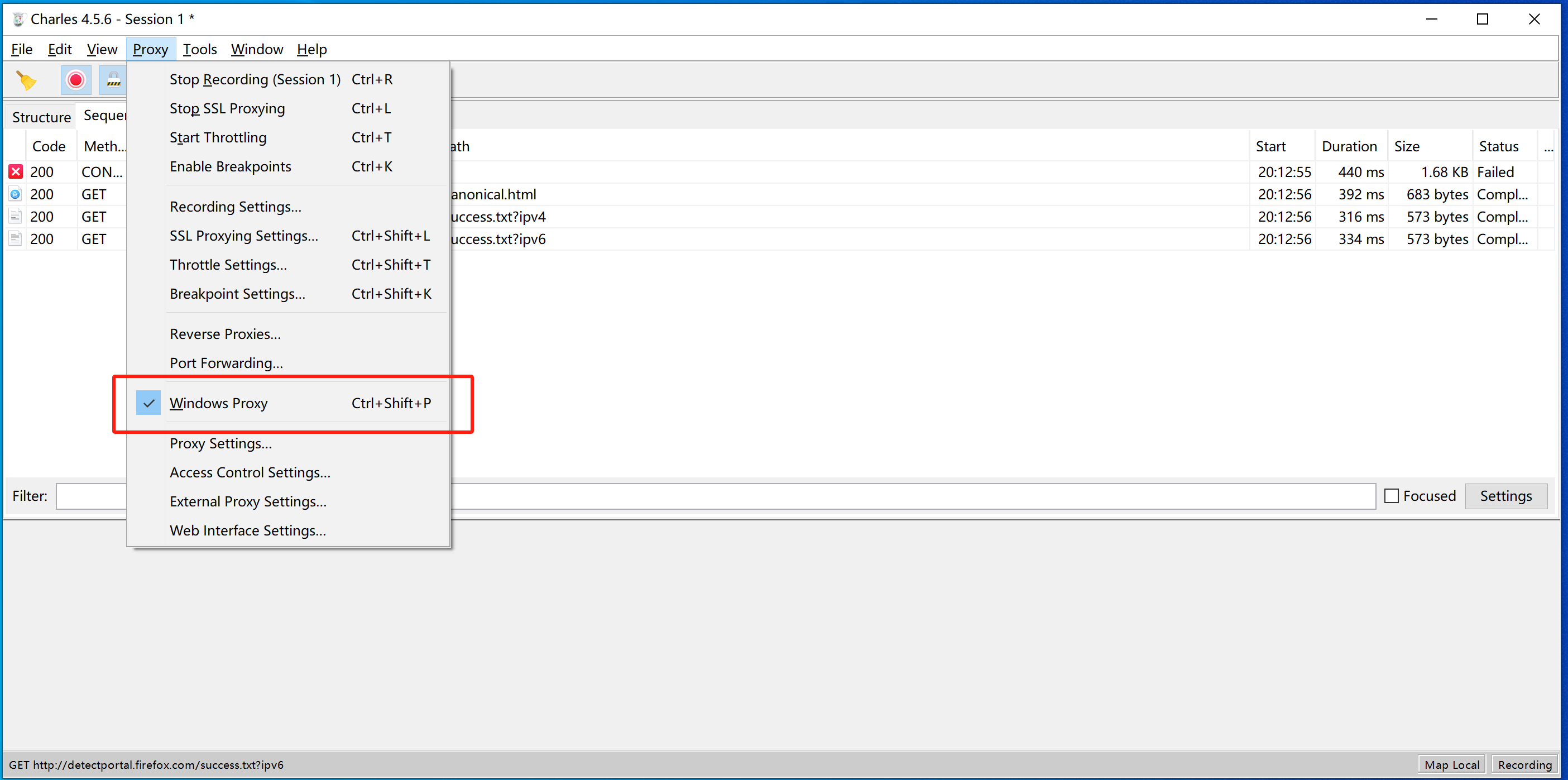1568x780 pixels.
Task: Sort by the Size column header
Action: [x=1430, y=147]
